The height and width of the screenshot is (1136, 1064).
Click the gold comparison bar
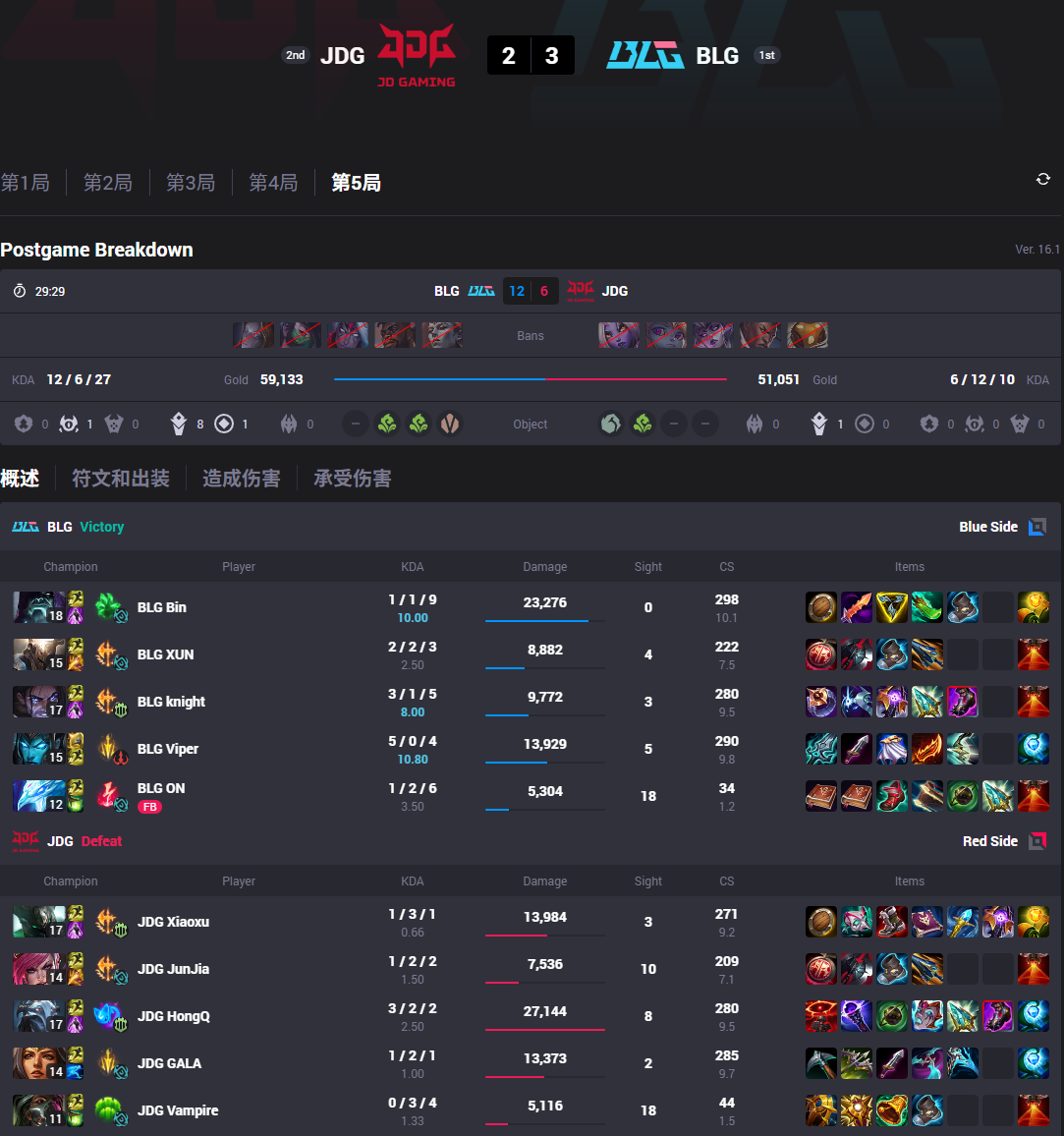point(531,379)
